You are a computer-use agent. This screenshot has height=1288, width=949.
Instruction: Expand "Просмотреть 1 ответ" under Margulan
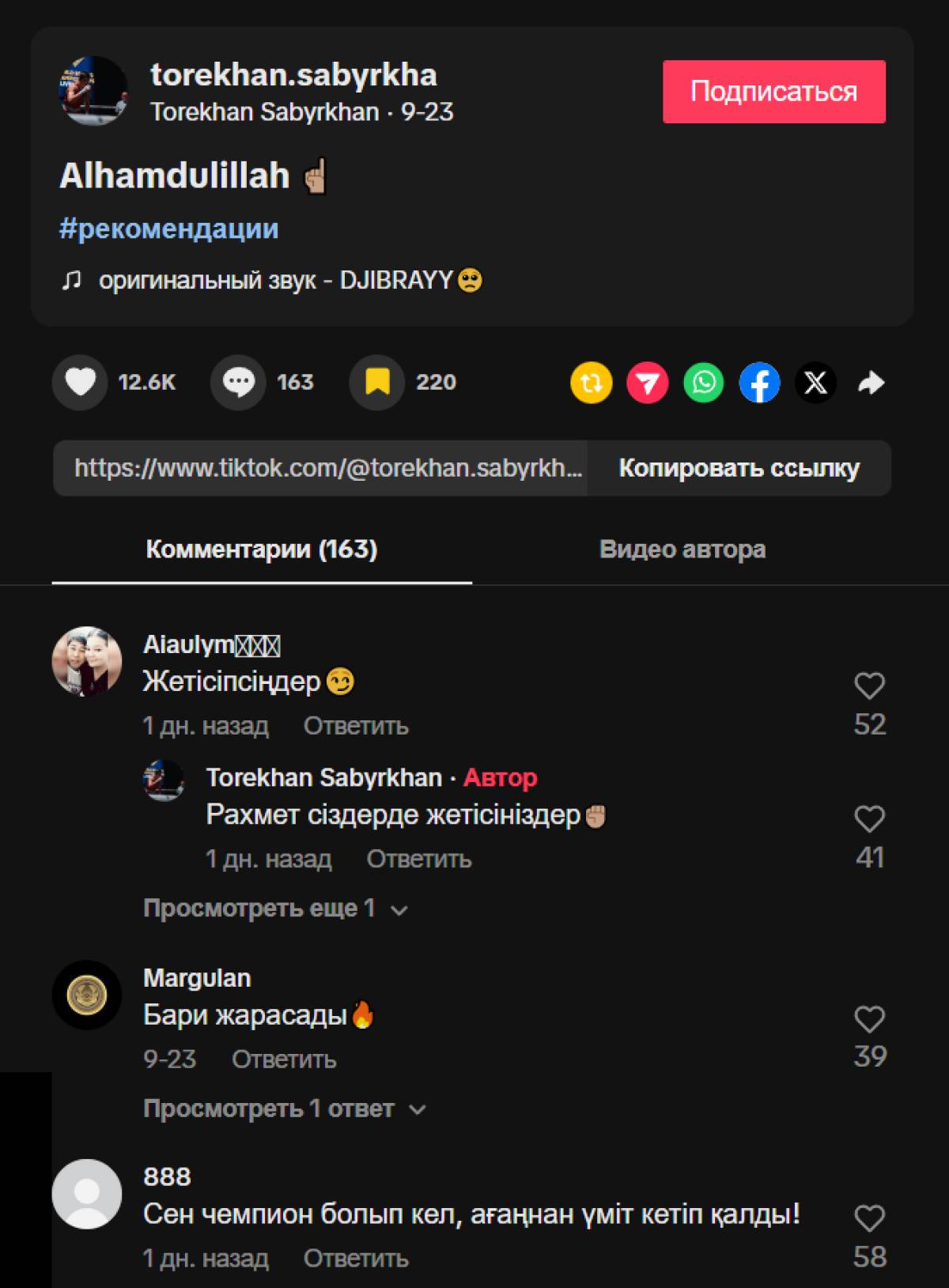click(284, 1109)
